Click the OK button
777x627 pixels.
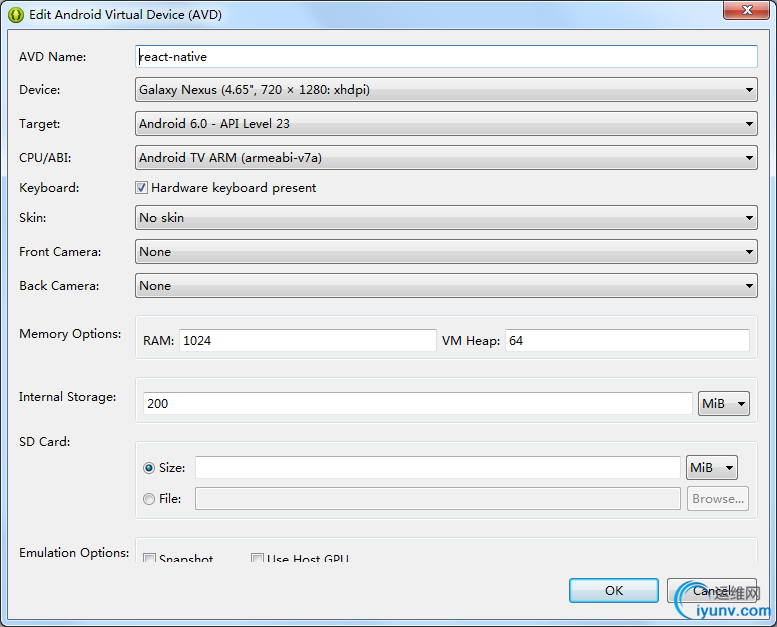613,590
